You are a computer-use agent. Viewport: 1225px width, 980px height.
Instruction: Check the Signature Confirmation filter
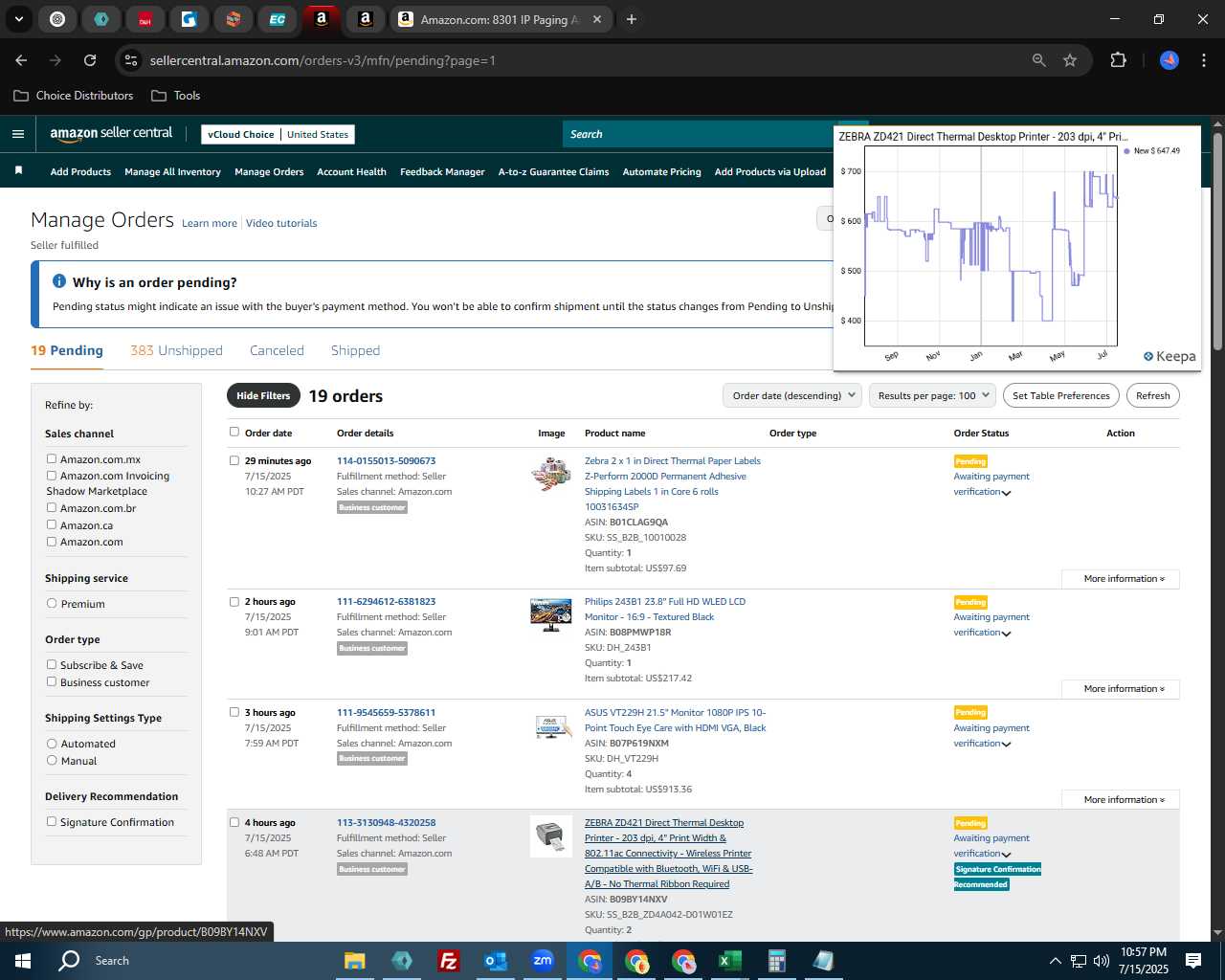52,821
